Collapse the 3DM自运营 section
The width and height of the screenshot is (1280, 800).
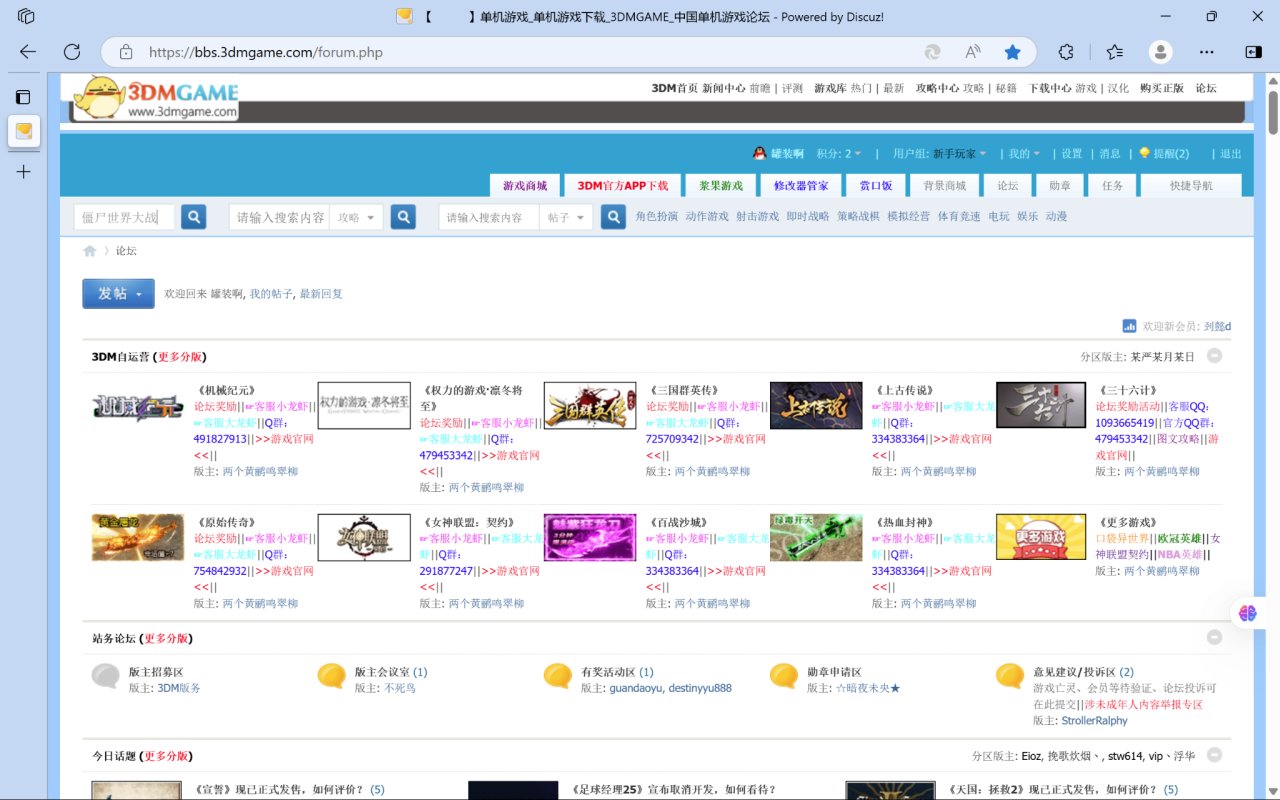click(x=1214, y=355)
